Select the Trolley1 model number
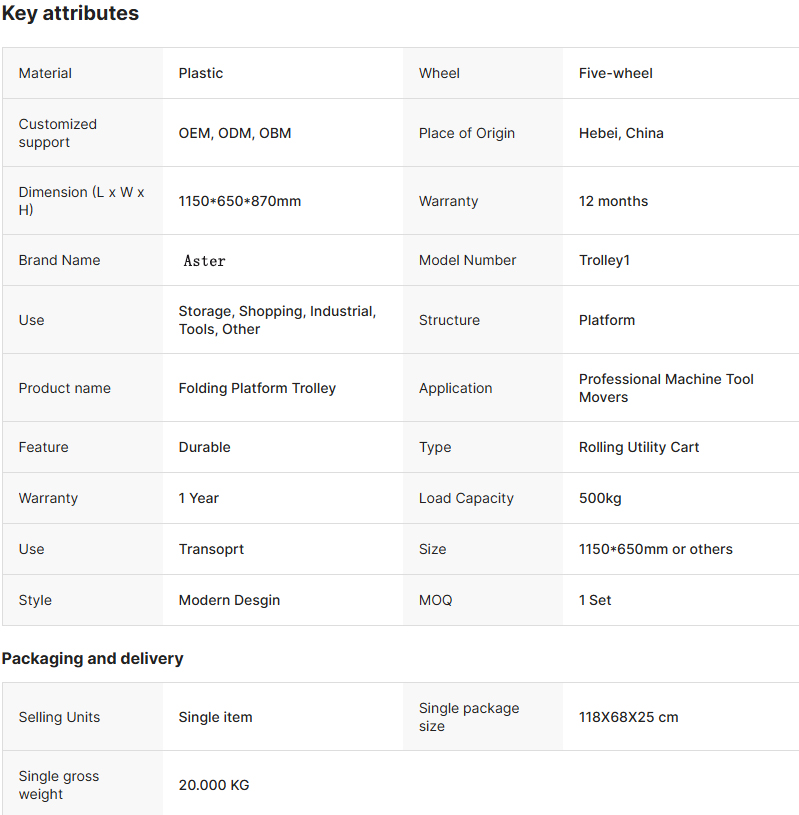The height and width of the screenshot is (815, 799). point(604,260)
